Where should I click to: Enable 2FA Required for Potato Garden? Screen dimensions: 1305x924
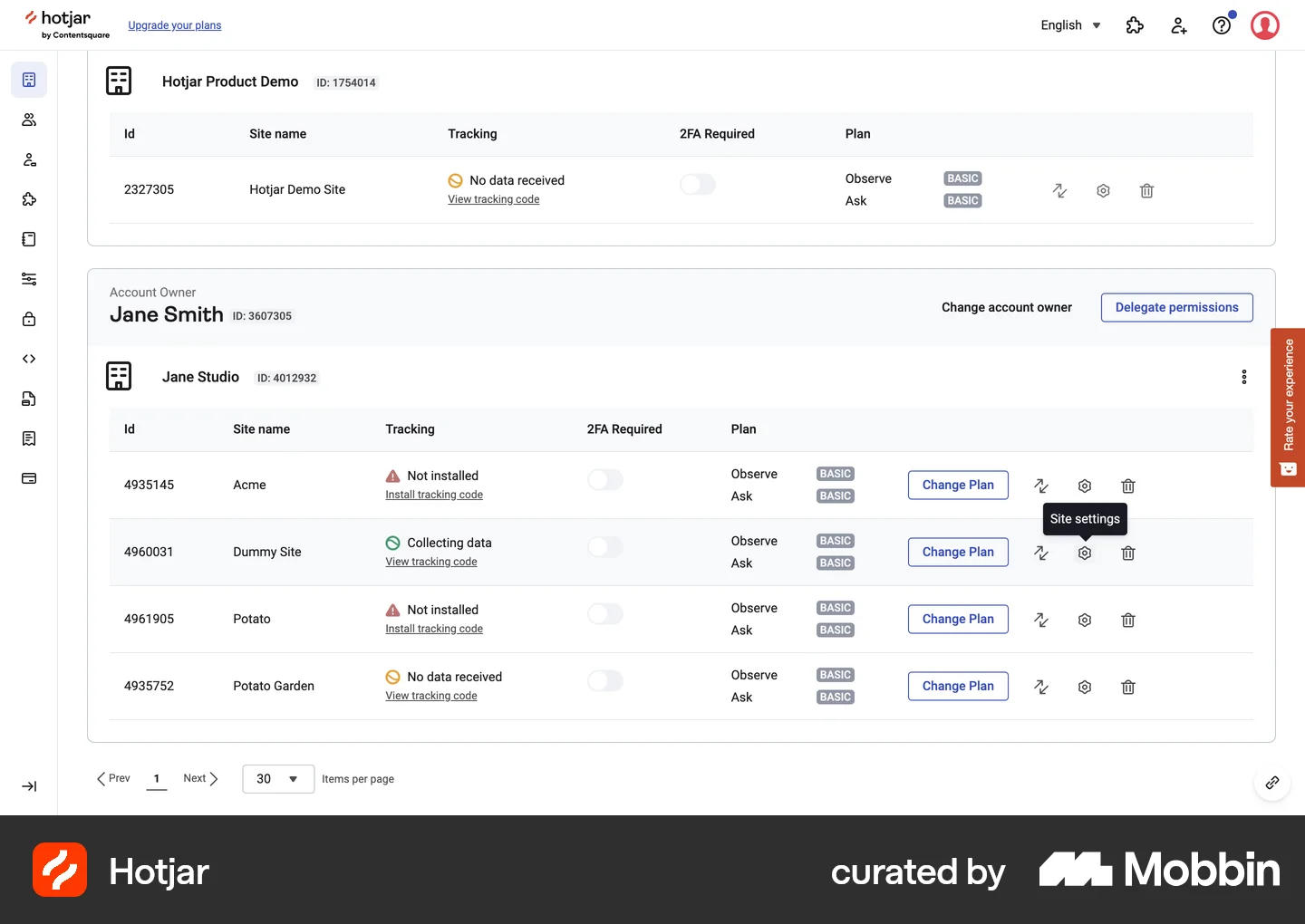(605, 680)
